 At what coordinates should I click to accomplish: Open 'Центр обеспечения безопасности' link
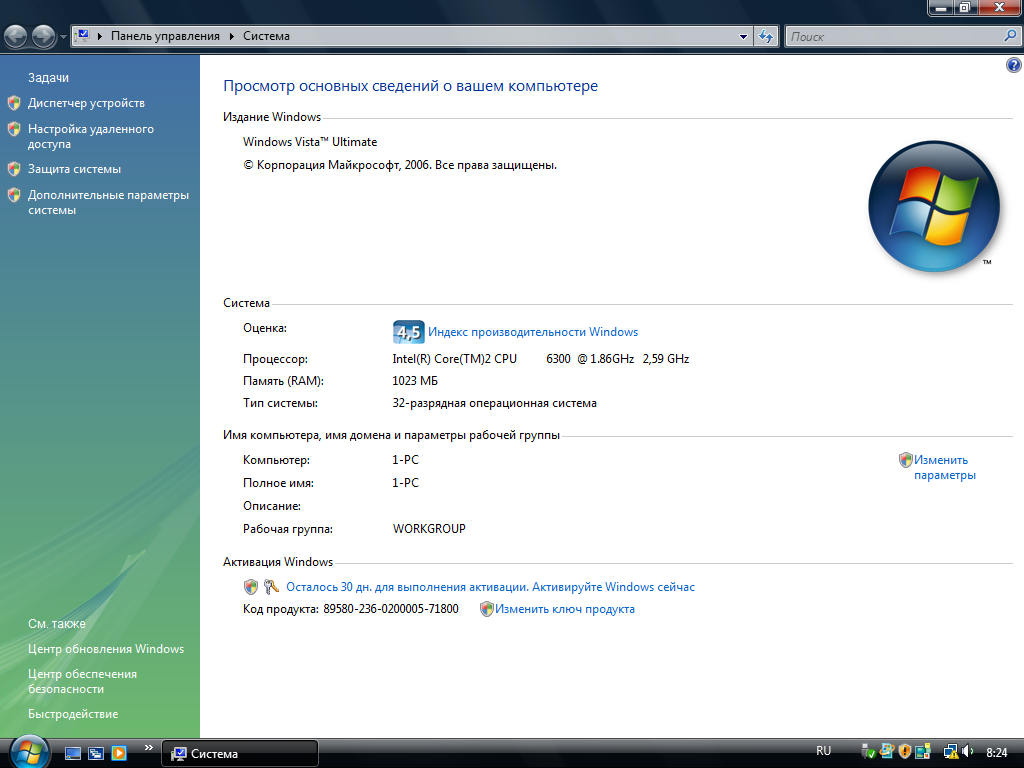tap(82, 681)
